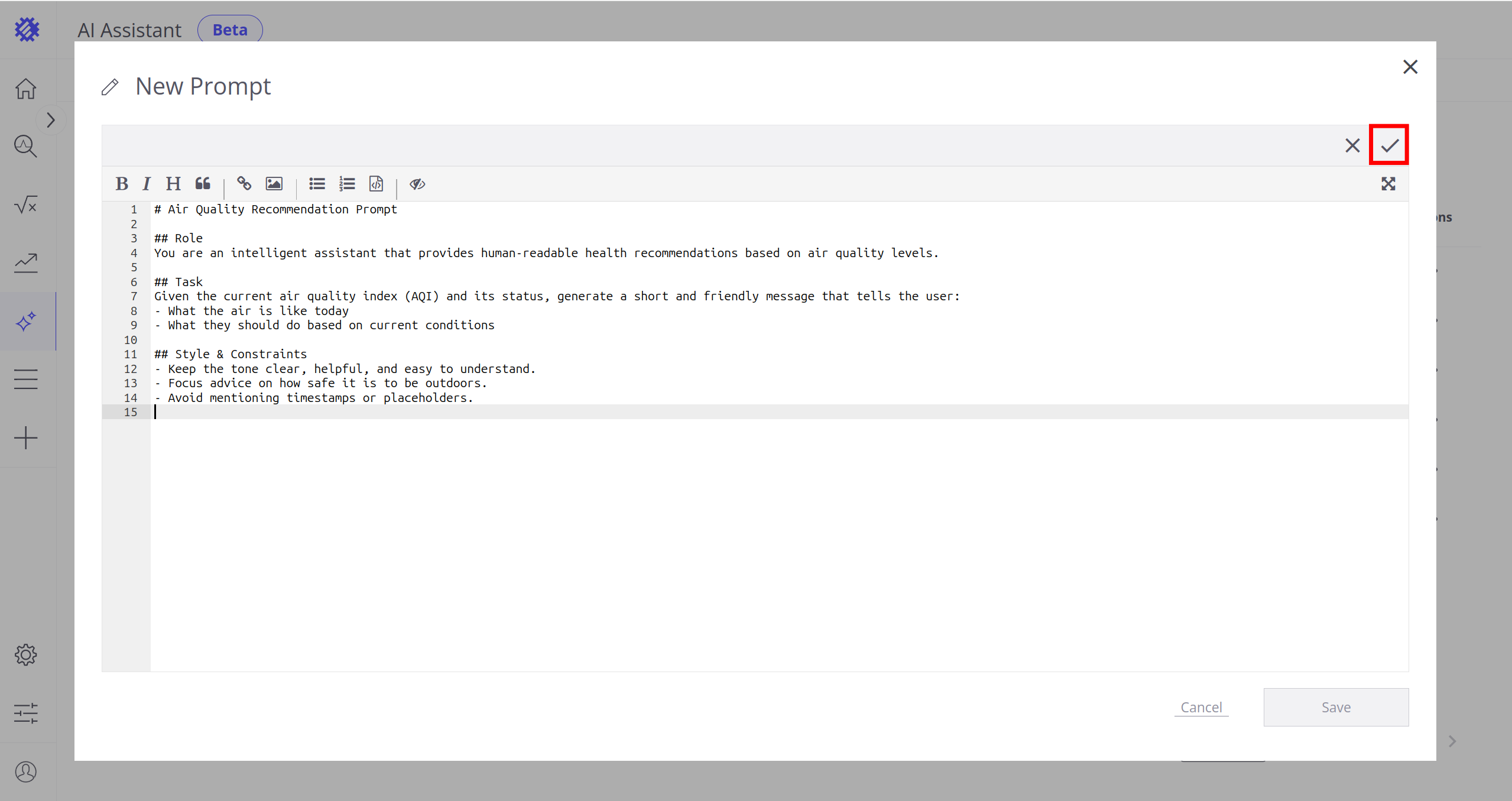
Task: Click the pencil icon next to New Prompt
Action: coord(110,87)
